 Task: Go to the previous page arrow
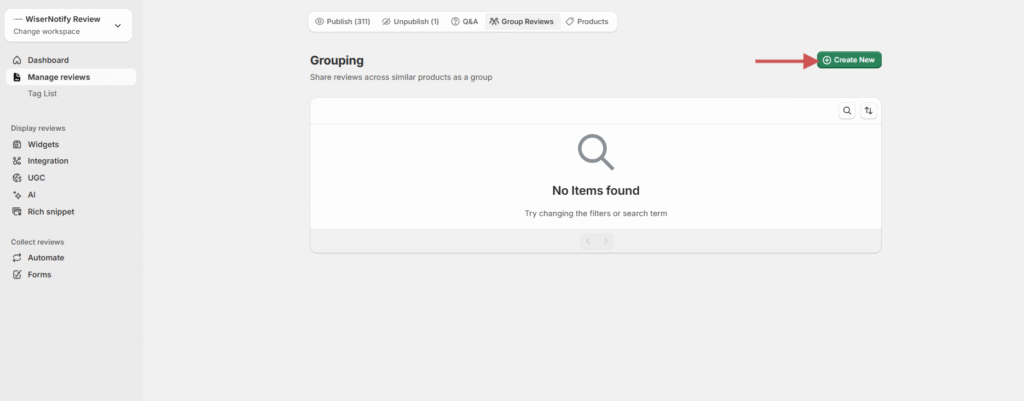point(588,241)
